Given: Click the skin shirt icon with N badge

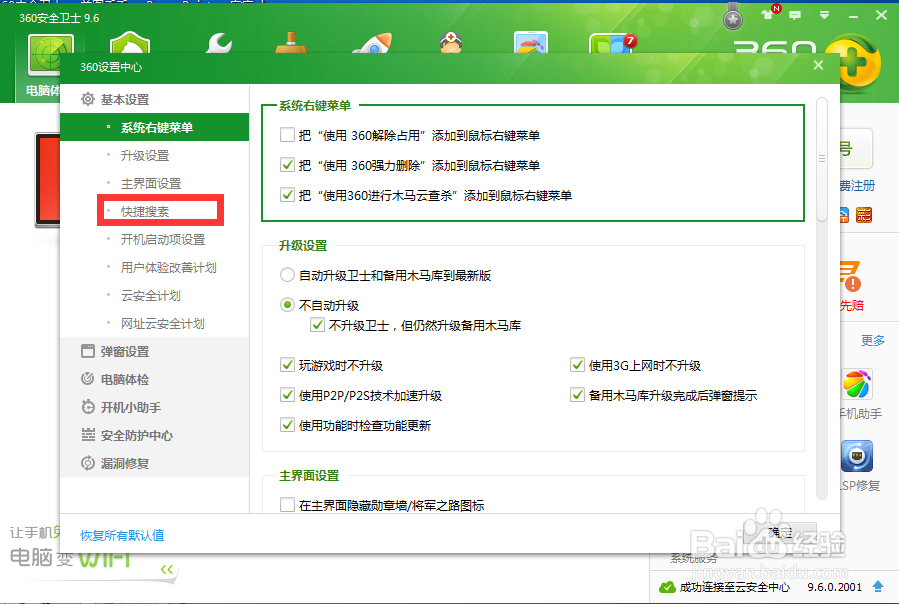Looking at the screenshot, I should tap(769, 14).
